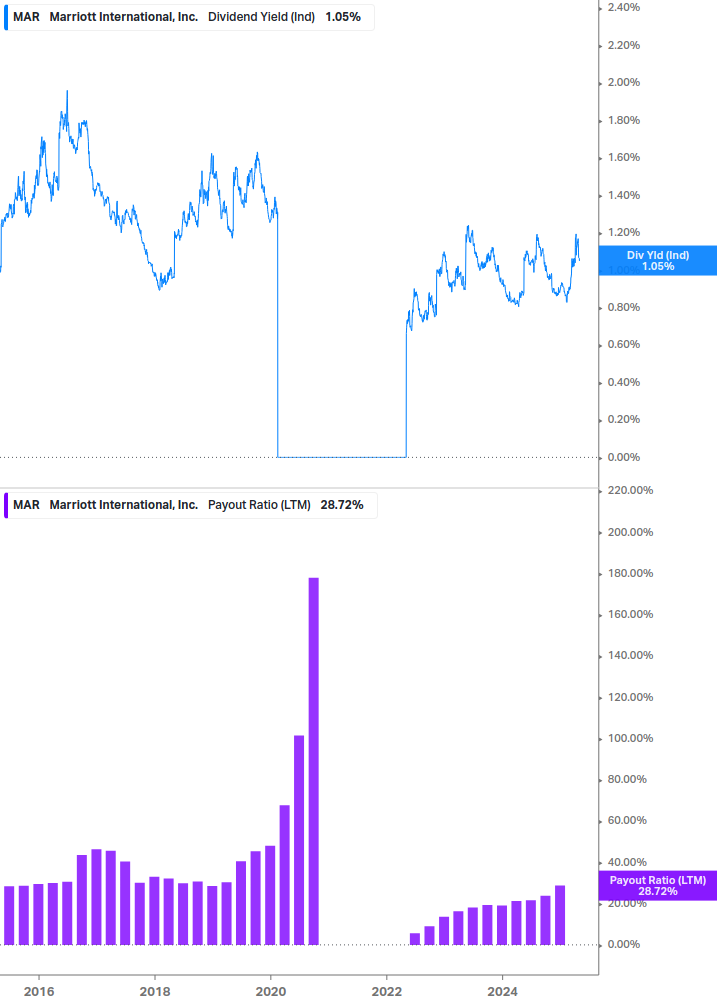Click the purple color bar beside the payout ratio legend

(x=6, y=505)
